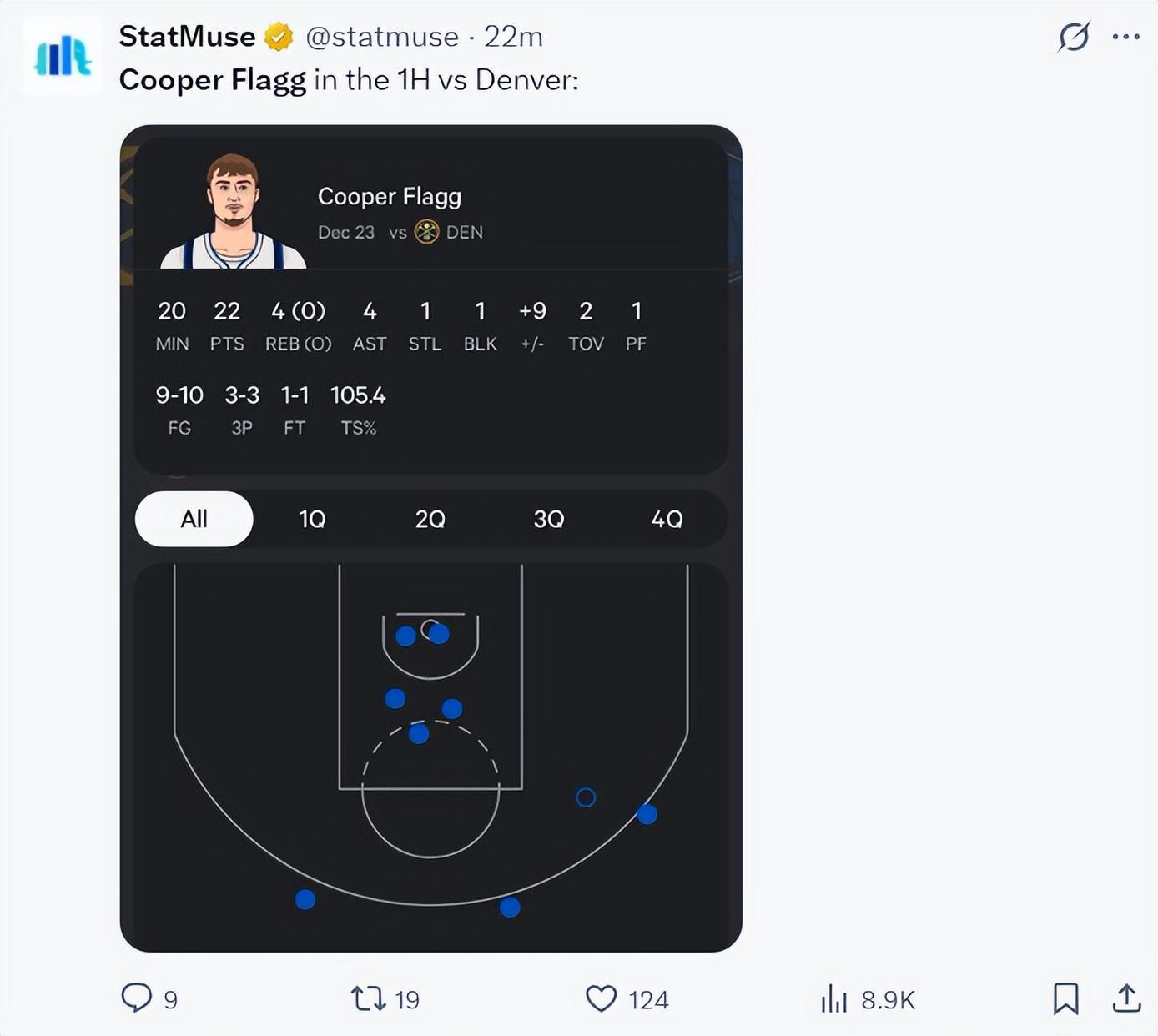Switch to the 4Q tab
Viewport: 1158px width, 1036px height.
click(x=667, y=520)
